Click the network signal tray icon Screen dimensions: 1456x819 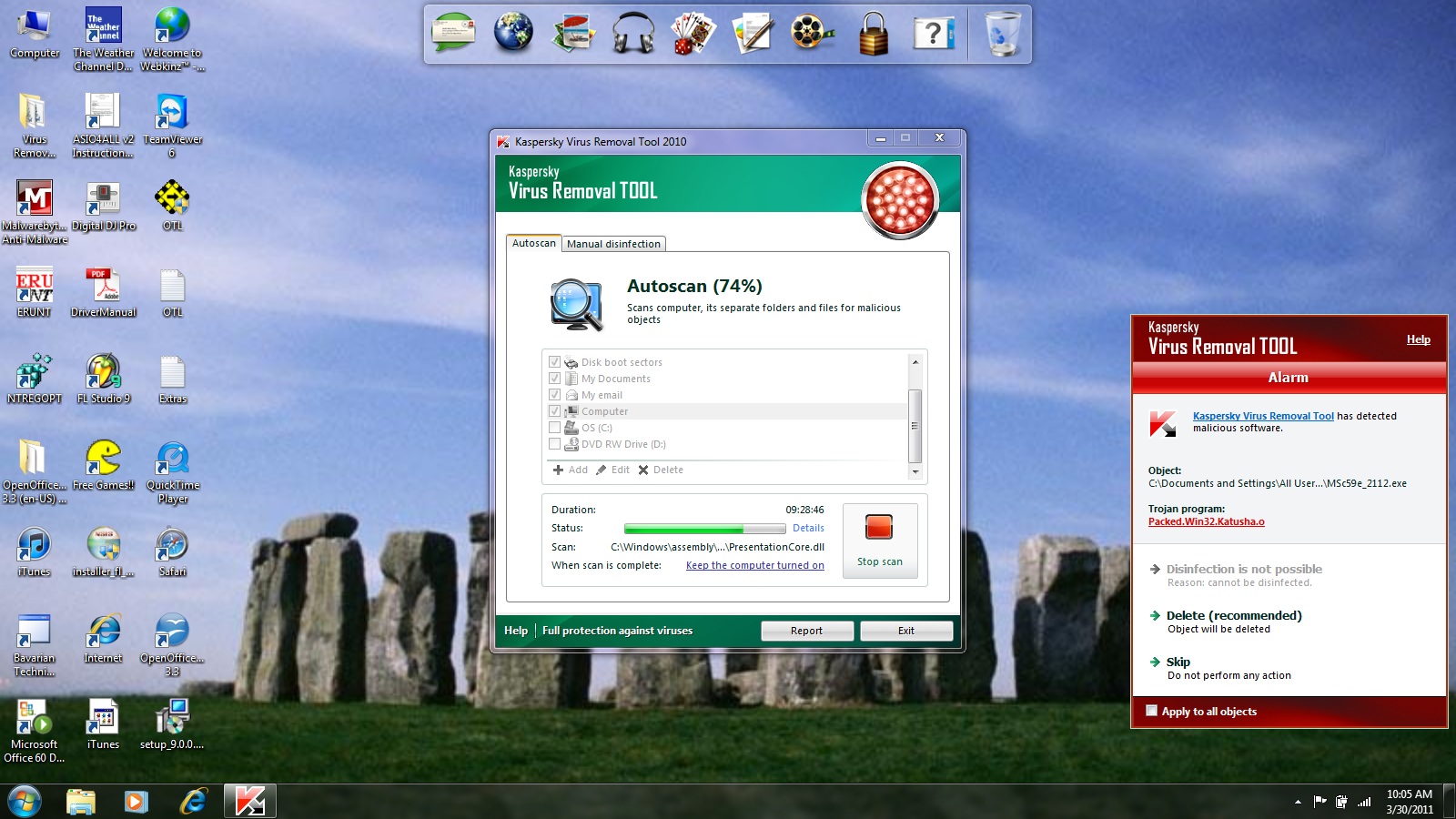pos(1364,802)
